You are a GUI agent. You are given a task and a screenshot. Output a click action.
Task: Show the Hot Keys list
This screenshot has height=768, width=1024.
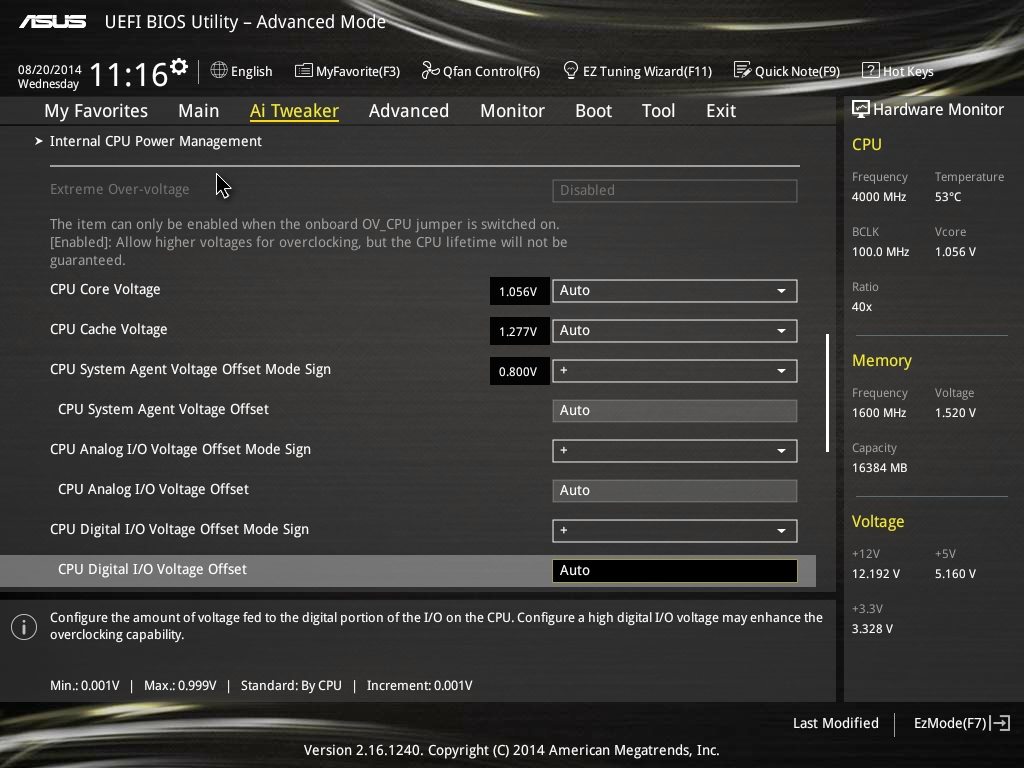tap(898, 71)
